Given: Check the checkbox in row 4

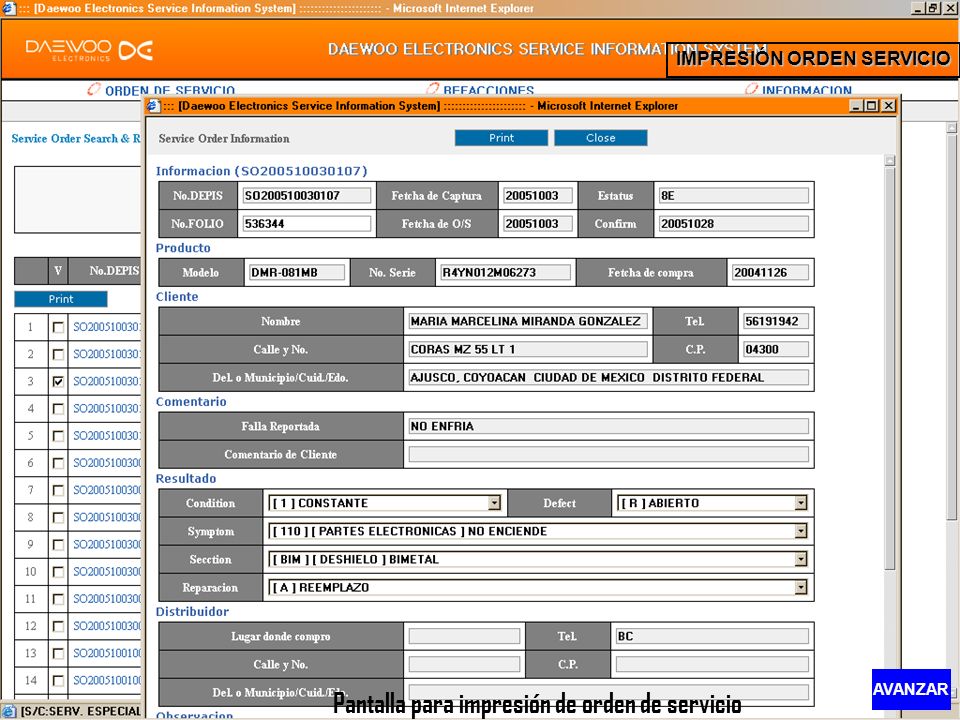Looking at the screenshot, I should click(58, 408).
